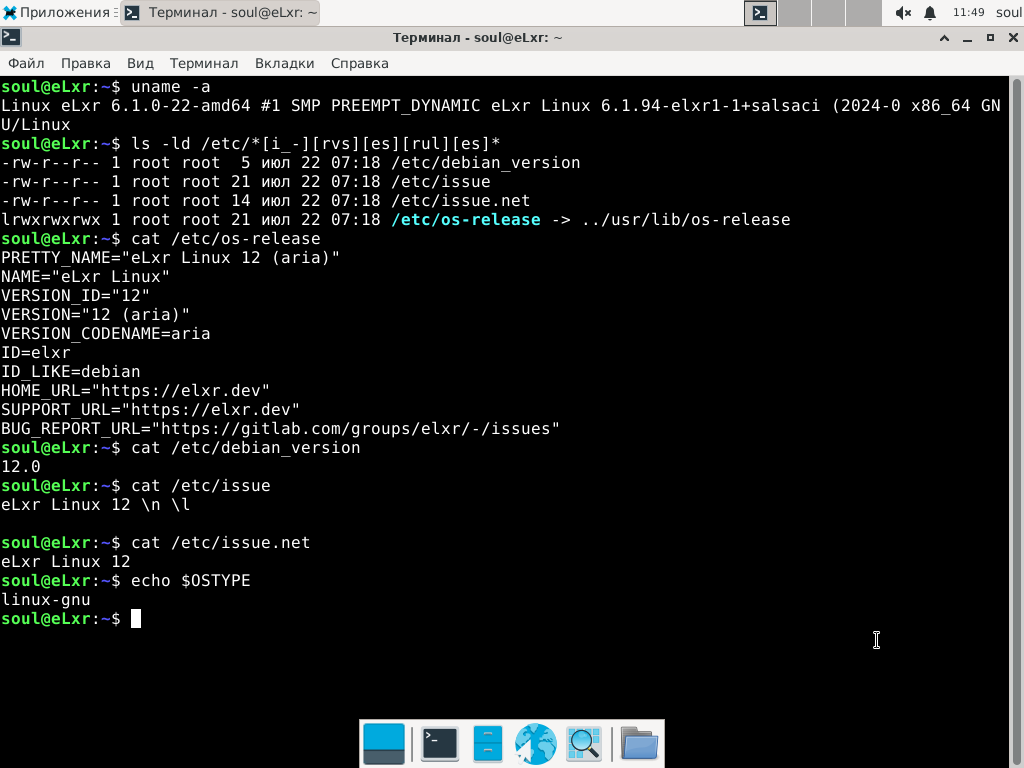1024x768 pixels.
Task: Open home folder icon in dock
Action: (639, 744)
